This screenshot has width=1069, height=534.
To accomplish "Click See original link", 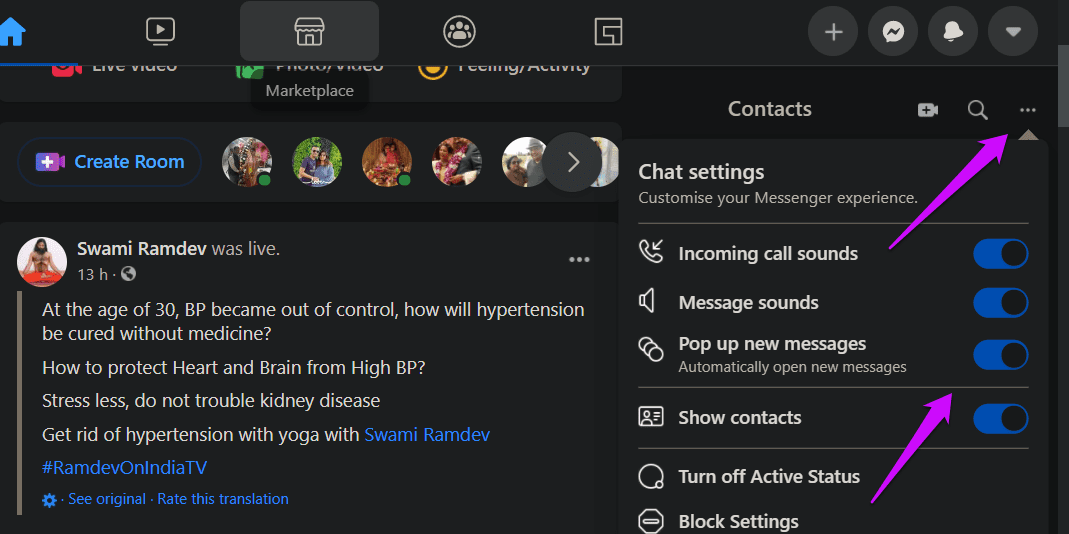I will pyautogui.click(x=107, y=499).
